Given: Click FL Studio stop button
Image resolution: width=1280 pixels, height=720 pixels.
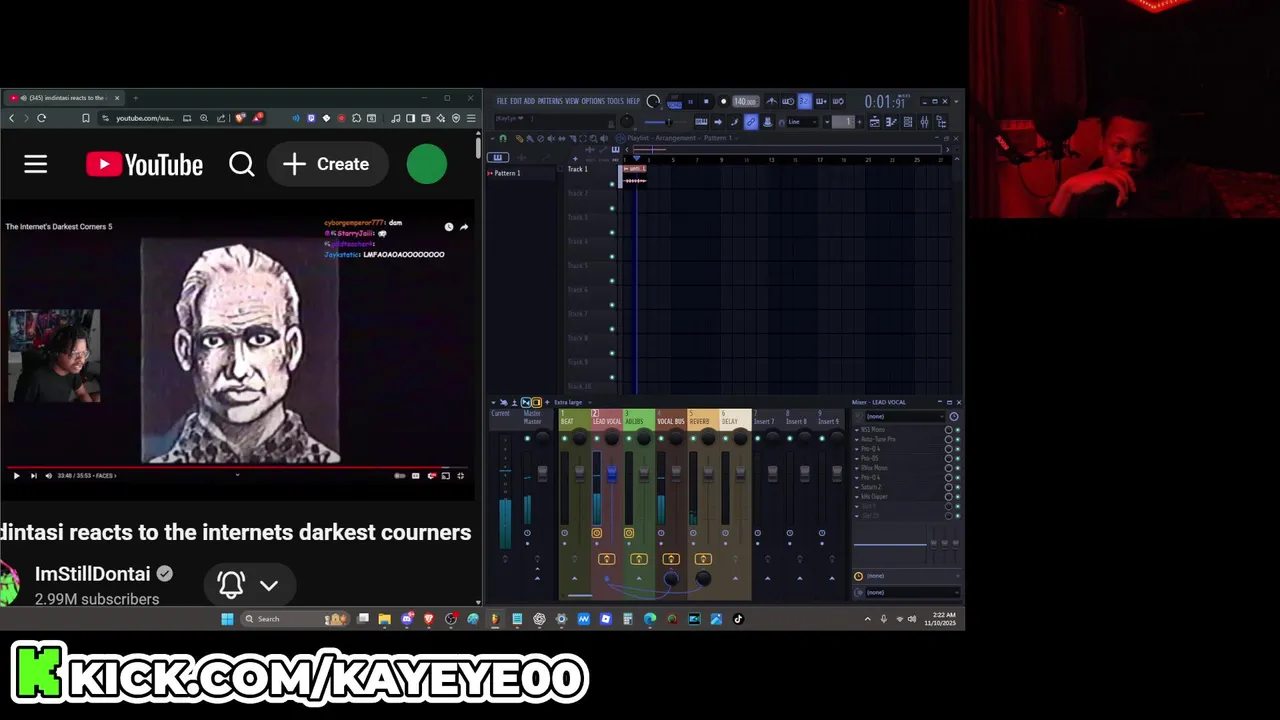Looking at the screenshot, I should tap(706, 101).
